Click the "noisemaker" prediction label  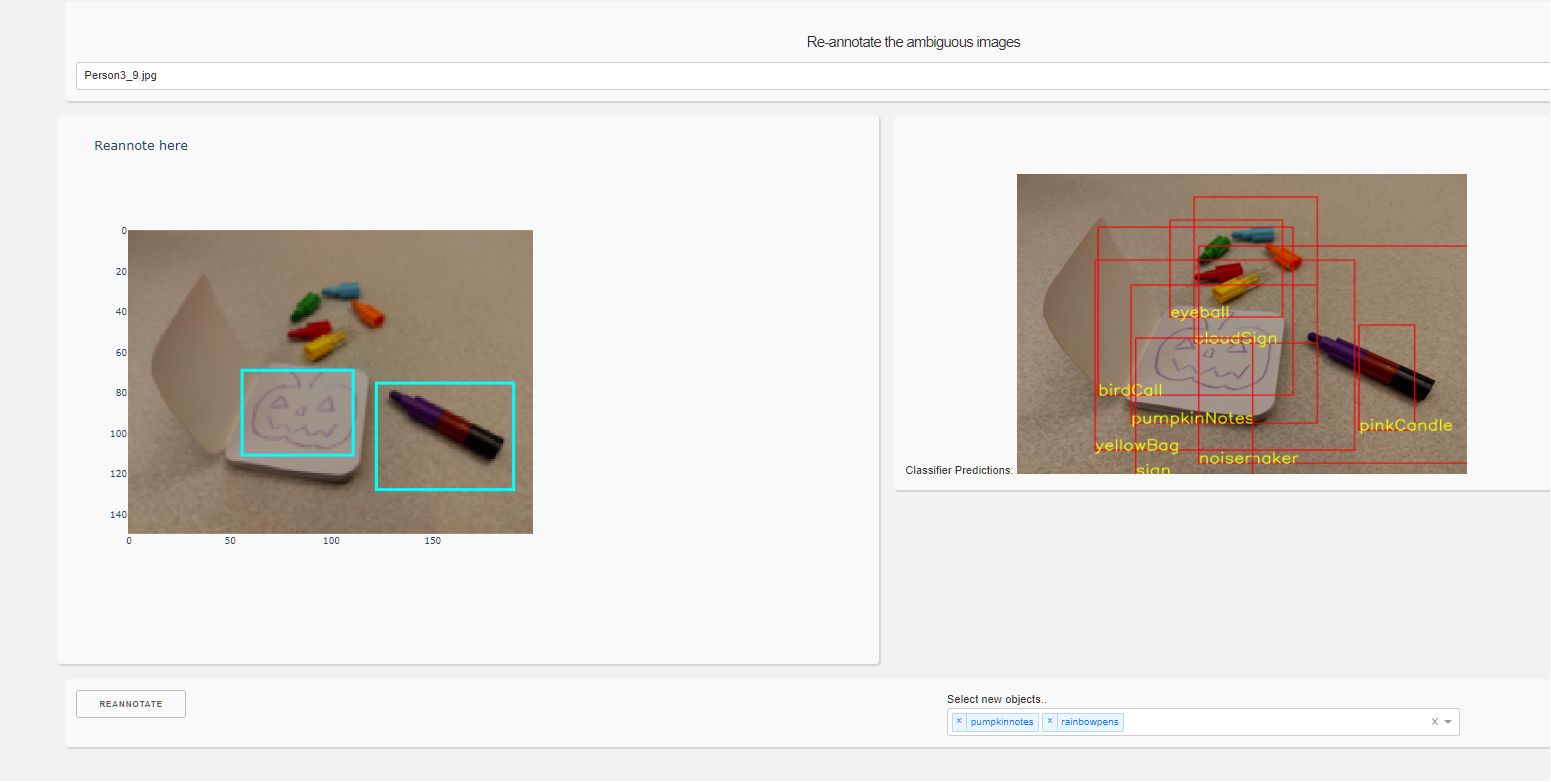(1248, 458)
